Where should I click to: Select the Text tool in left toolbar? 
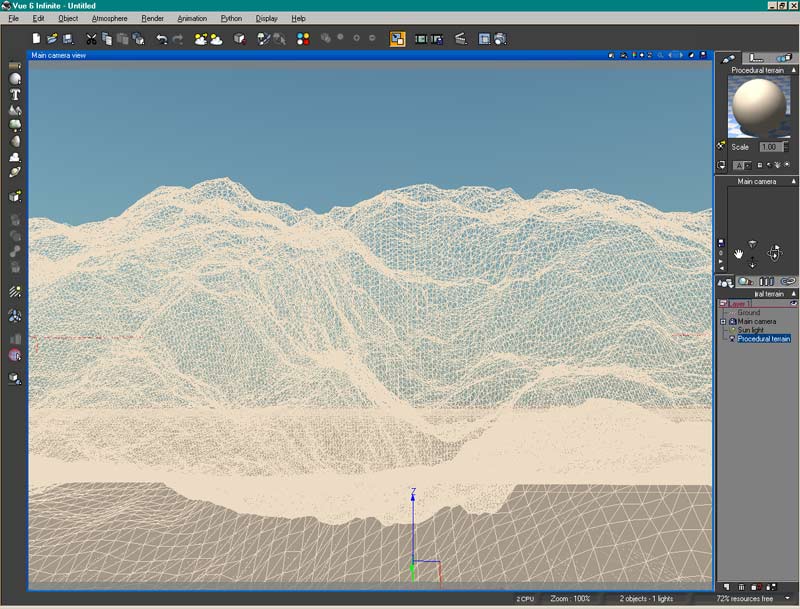[x=15, y=94]
